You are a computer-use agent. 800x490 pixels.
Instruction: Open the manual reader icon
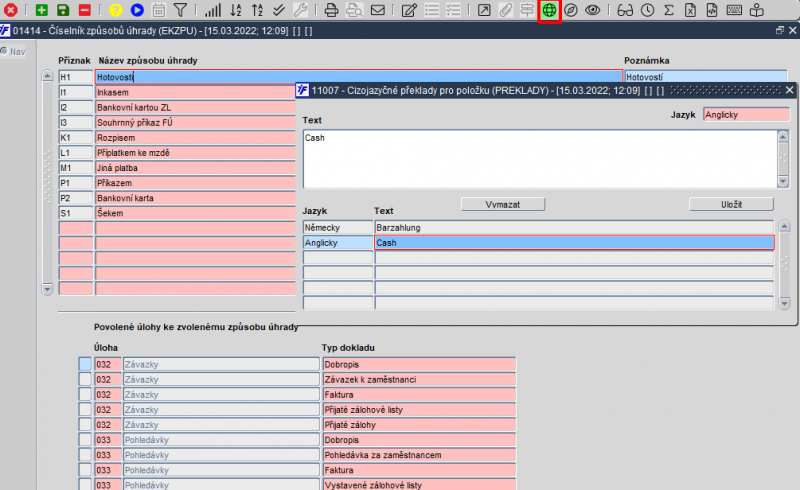757,10
